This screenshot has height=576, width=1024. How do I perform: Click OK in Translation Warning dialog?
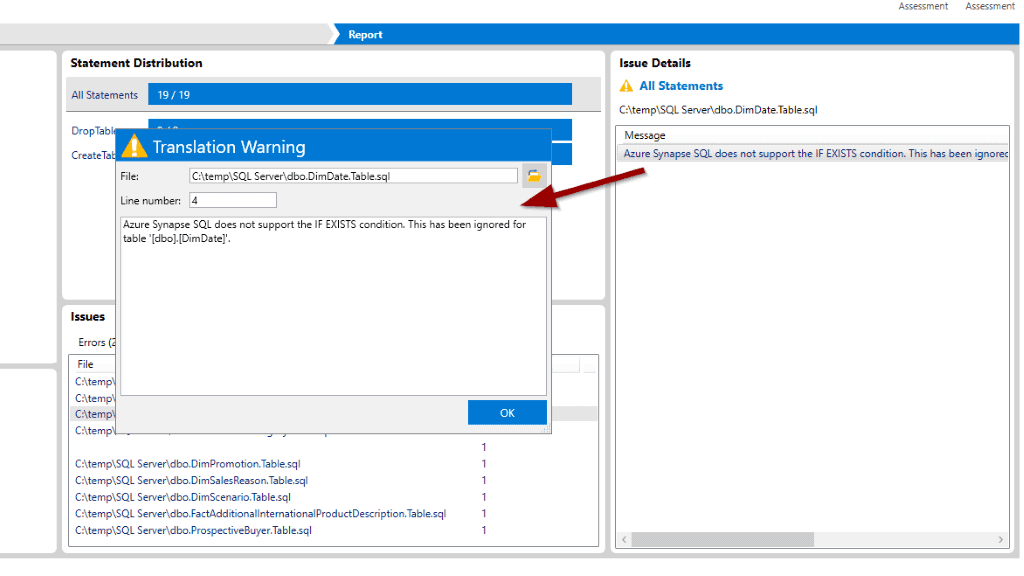pyautogui.click(x=507, y=413)
